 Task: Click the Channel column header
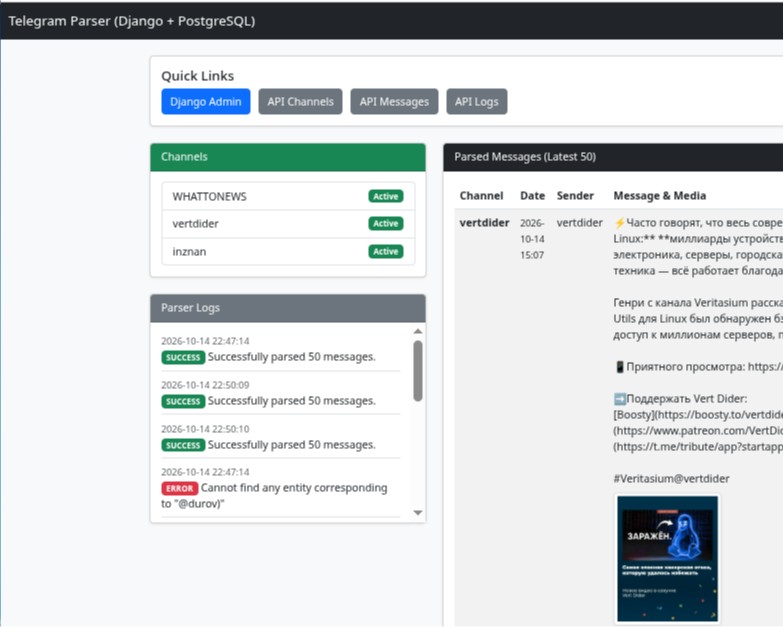(x=481, y=196)
